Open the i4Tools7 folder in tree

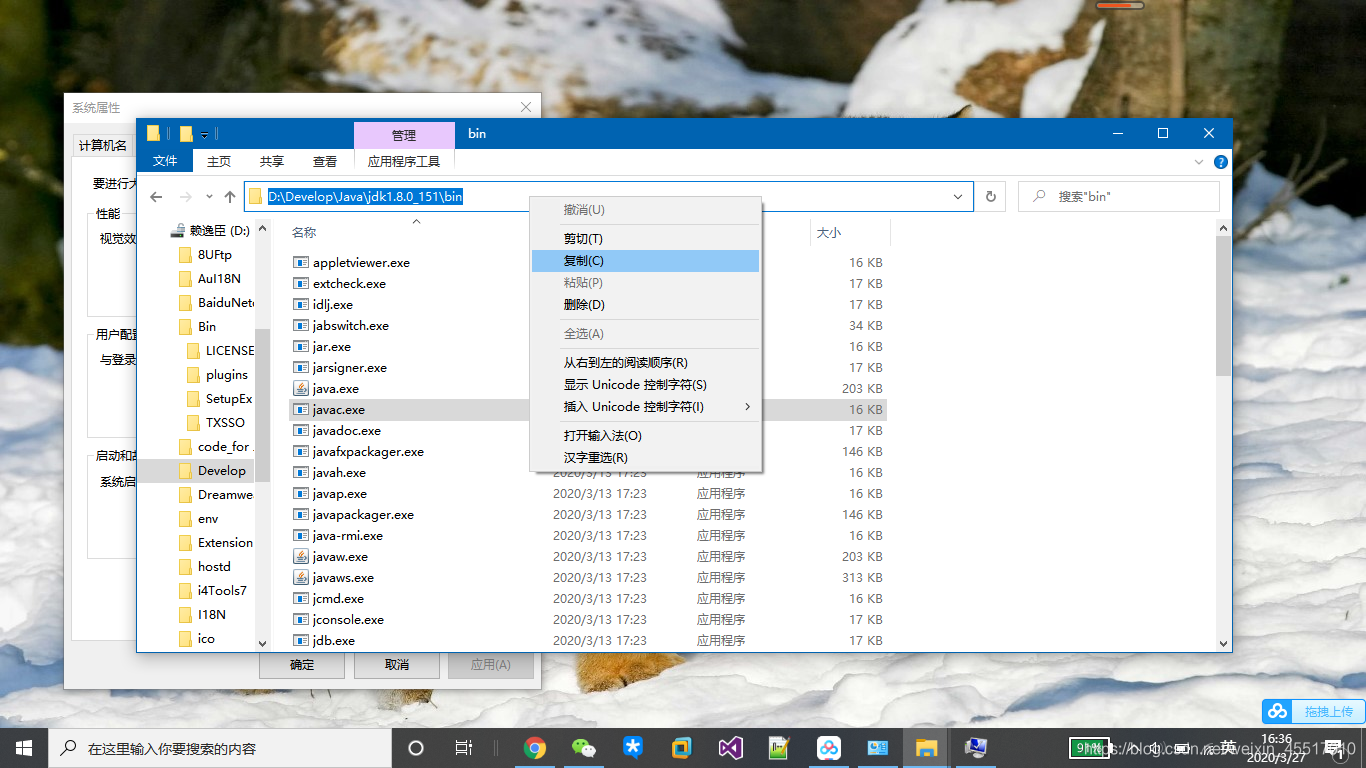click(x=222, y=591)
